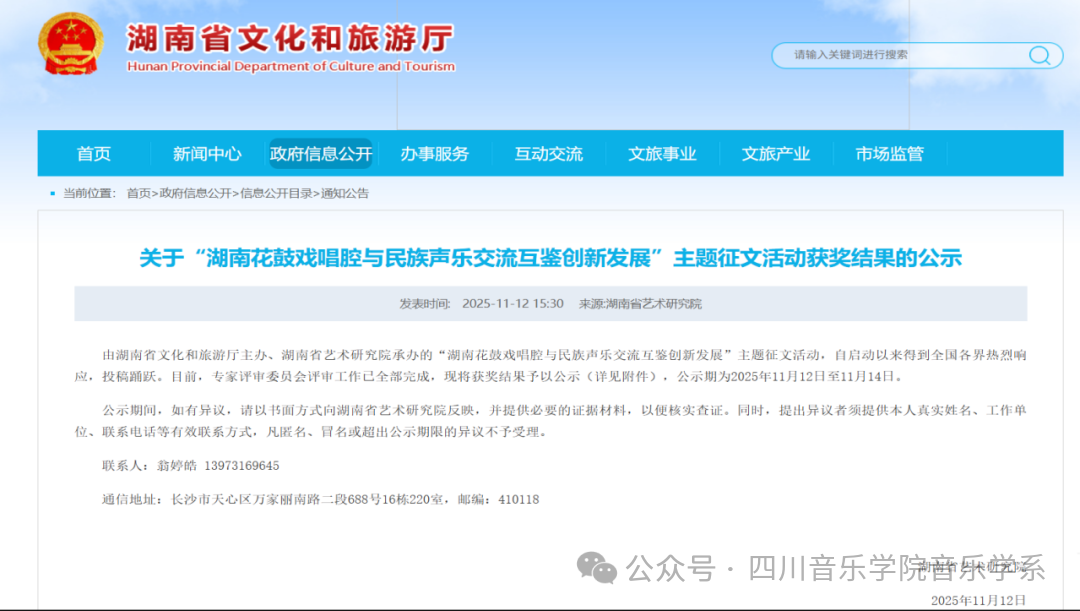Open the 办事服务 navigation item
1080x611 pixels.
(435, 154)
